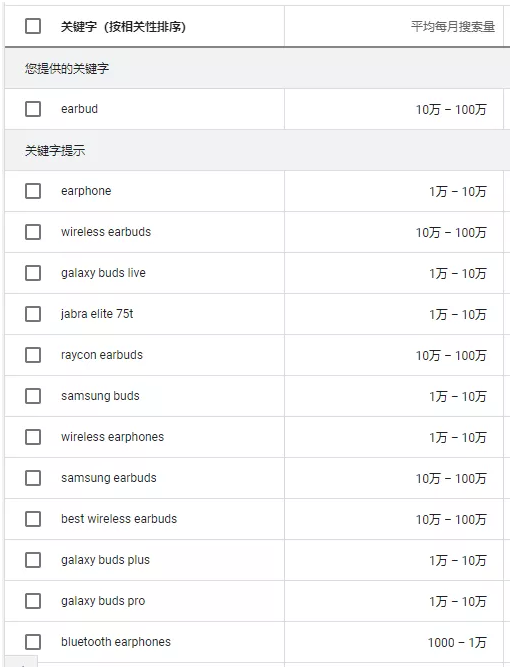This screenshot has height=669, width=512.
Task: Click the best wireless earbuds keyword
Action: pyautogui.click(x=119, y=519)
